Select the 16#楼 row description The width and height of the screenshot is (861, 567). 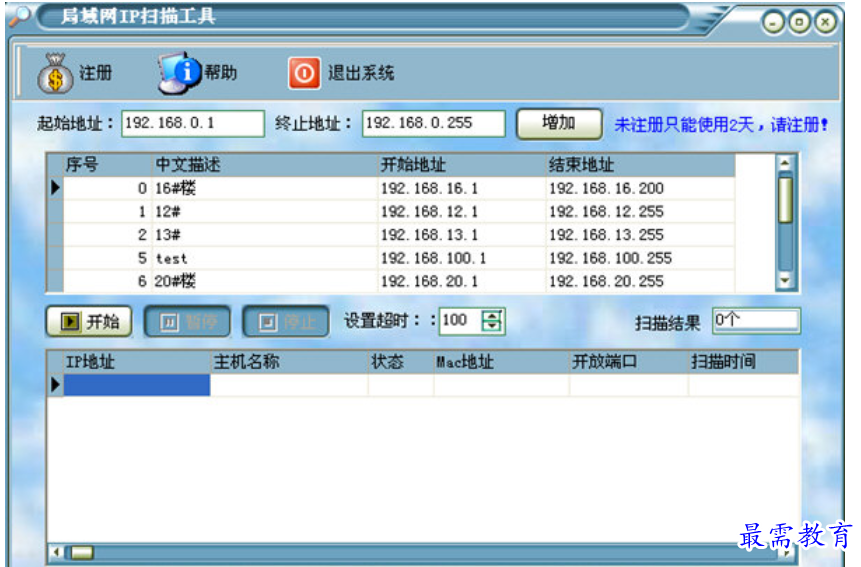[265, 188]
